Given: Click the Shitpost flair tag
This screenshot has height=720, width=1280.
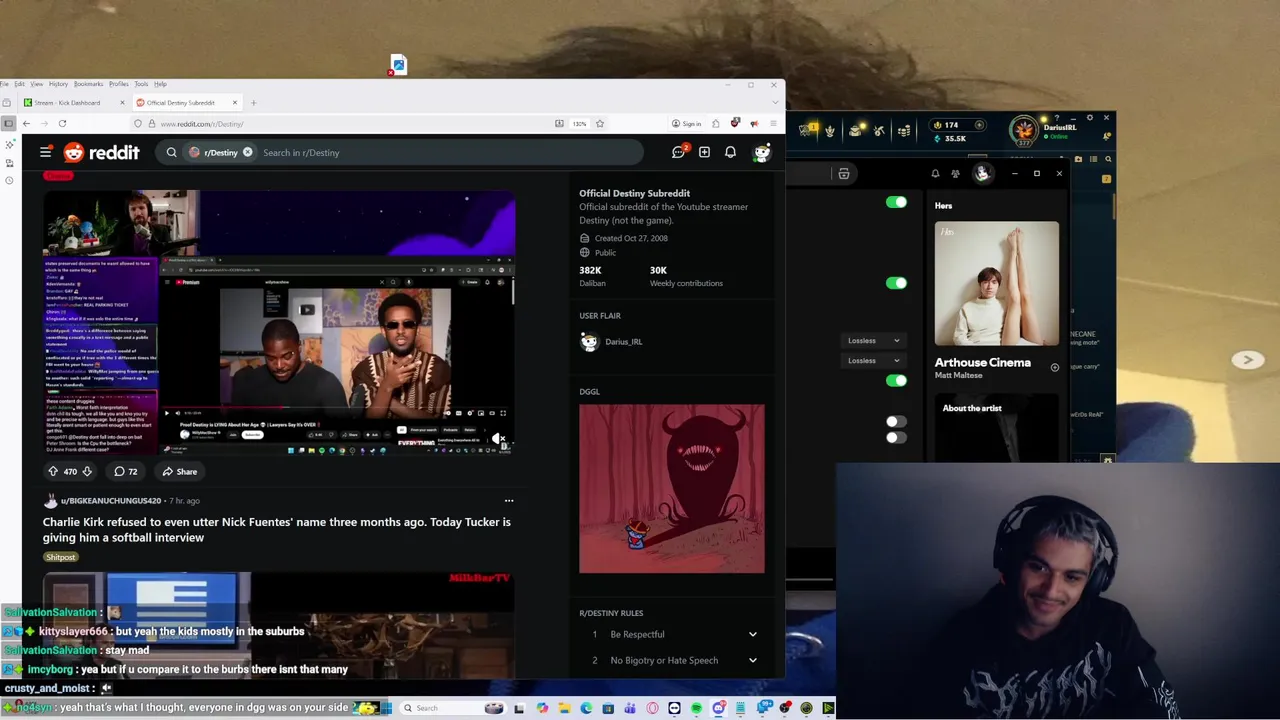Looking at the screenshot, I should coord(60,557).
